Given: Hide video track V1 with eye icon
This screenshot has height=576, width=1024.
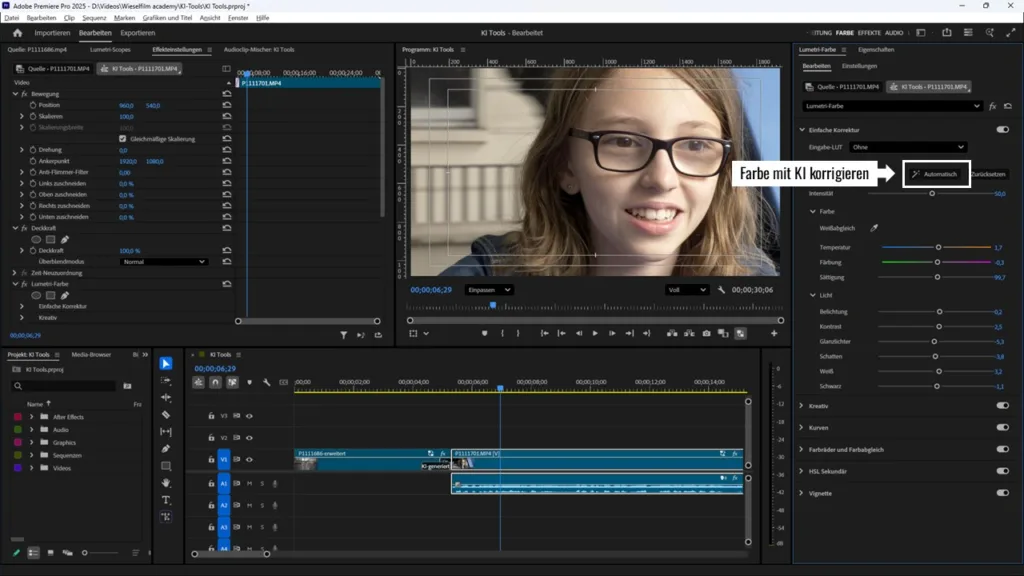Looking at the screenshot, I should point(249,459).
